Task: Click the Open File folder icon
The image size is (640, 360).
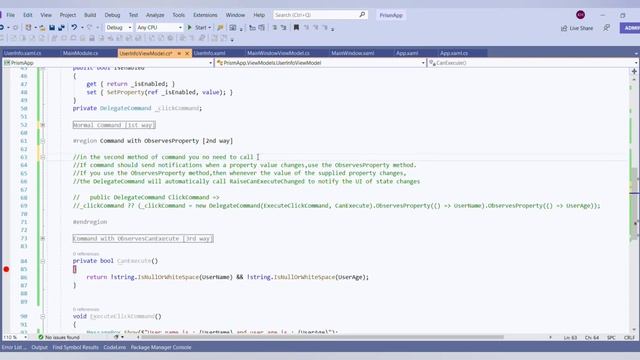Action: coord(42,28)
